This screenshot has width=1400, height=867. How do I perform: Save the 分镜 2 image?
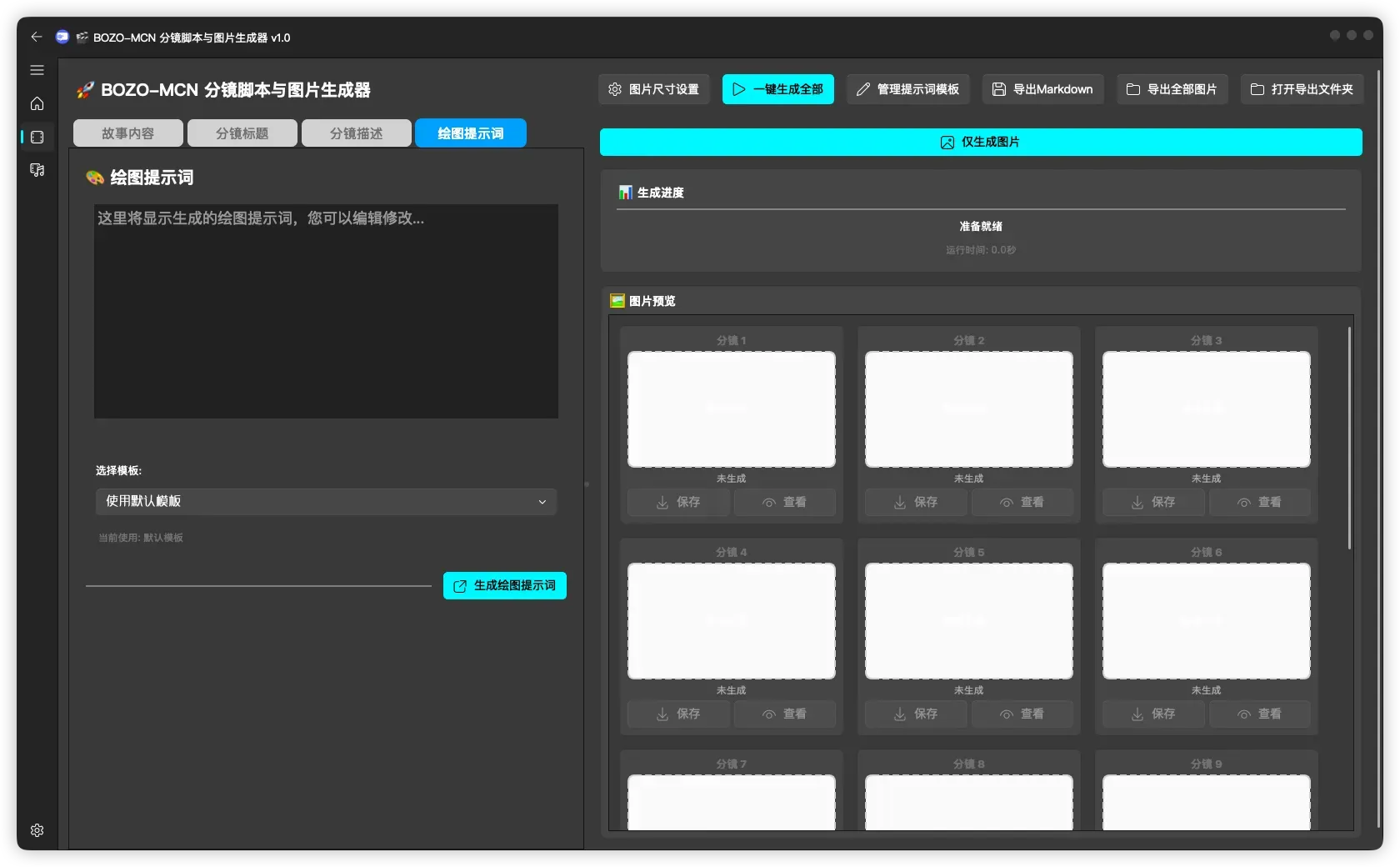pos(916,503)
